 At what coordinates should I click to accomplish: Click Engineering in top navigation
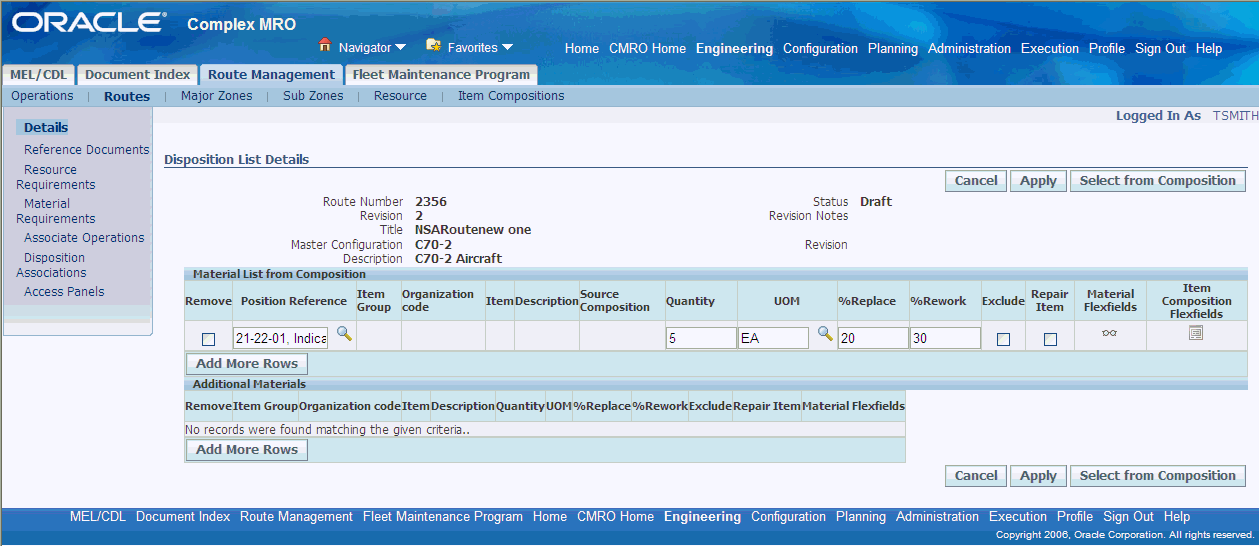pos(734,48)
